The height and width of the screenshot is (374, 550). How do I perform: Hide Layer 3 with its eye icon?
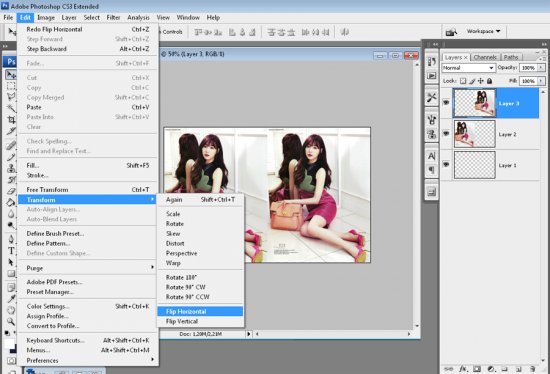pyautogui.click(x=446, y=102)
